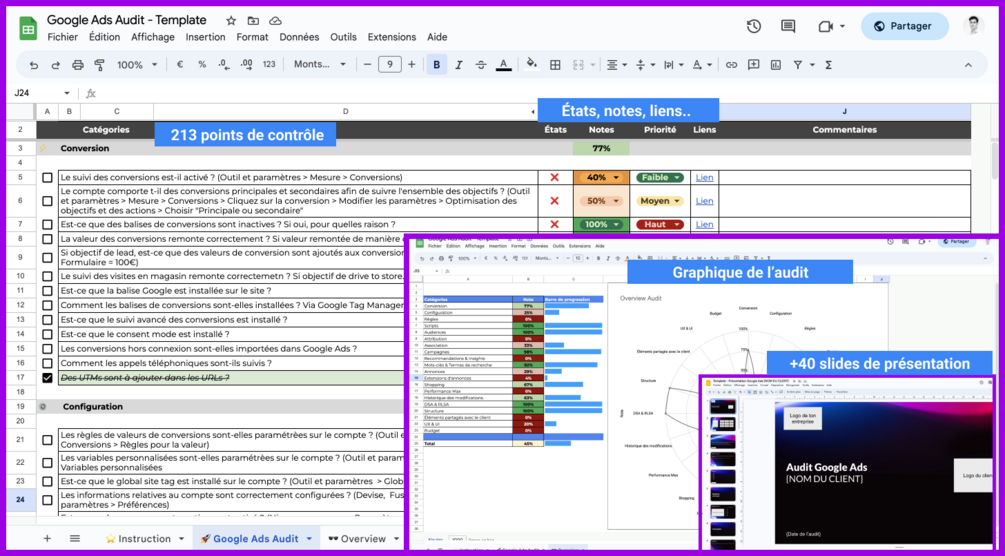This screenshot has height=556, width=1005.
Task: Increase decimal places
Action: tap(246, 65)
